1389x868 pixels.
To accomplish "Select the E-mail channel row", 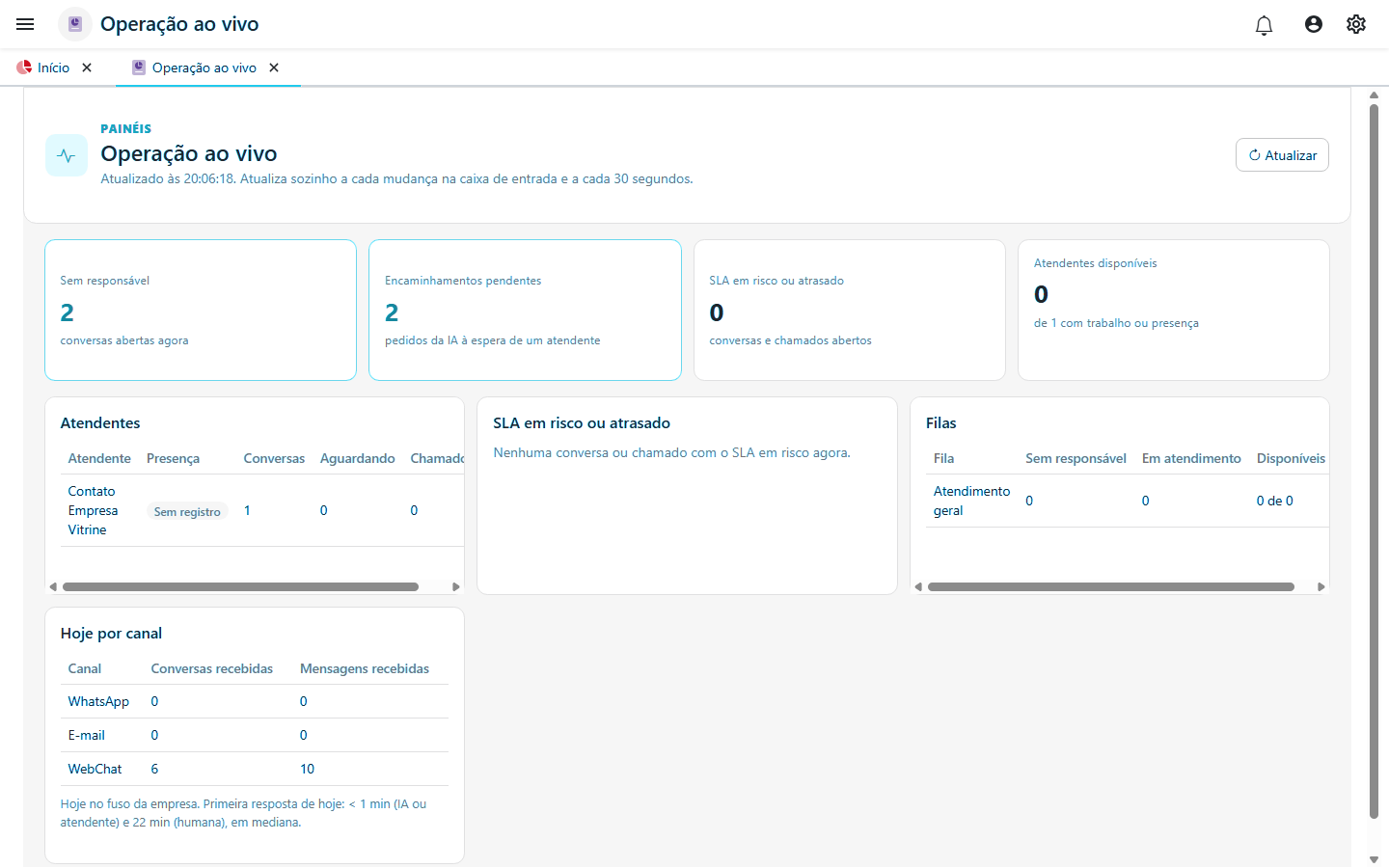I will tap(255, 735).
